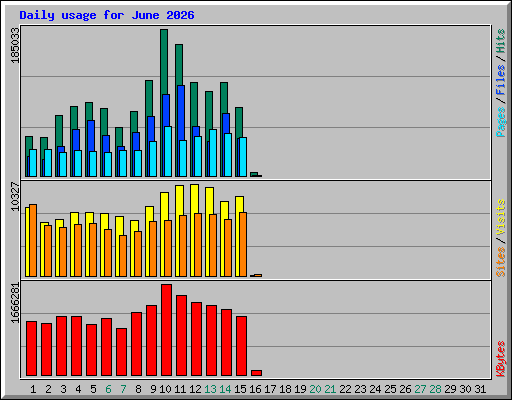Click the day 26 axis label
Image resolution: width=512 pixels, height=400 pixels.
(x=405, y=389)
